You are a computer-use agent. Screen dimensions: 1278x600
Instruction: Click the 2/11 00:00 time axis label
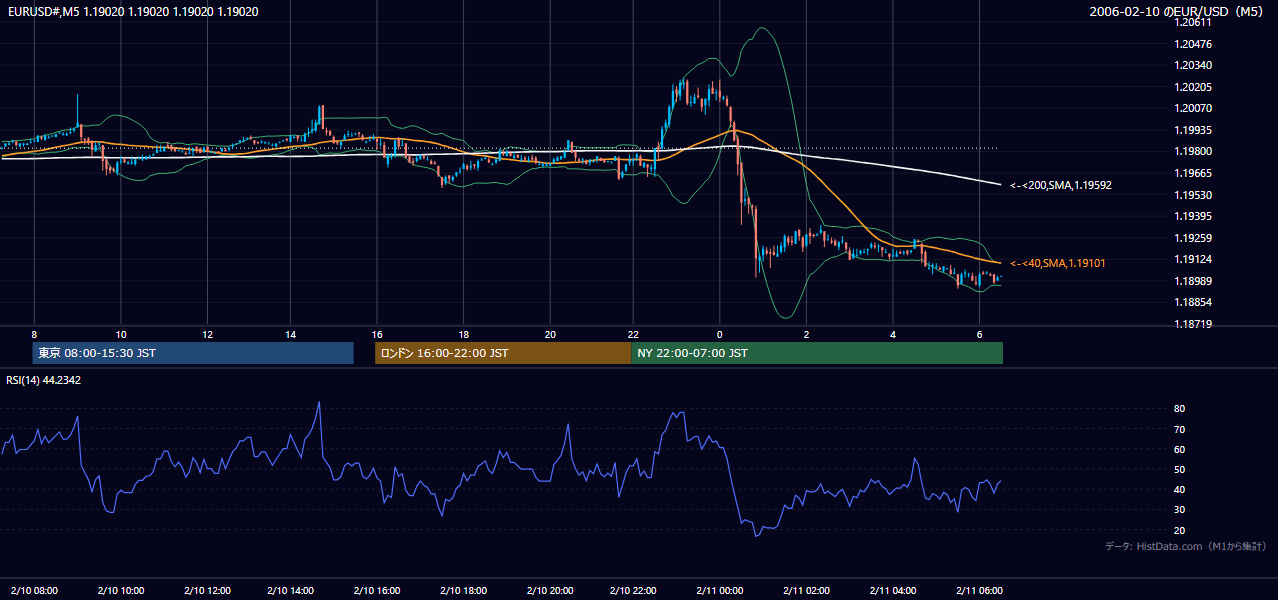[720, 590]
